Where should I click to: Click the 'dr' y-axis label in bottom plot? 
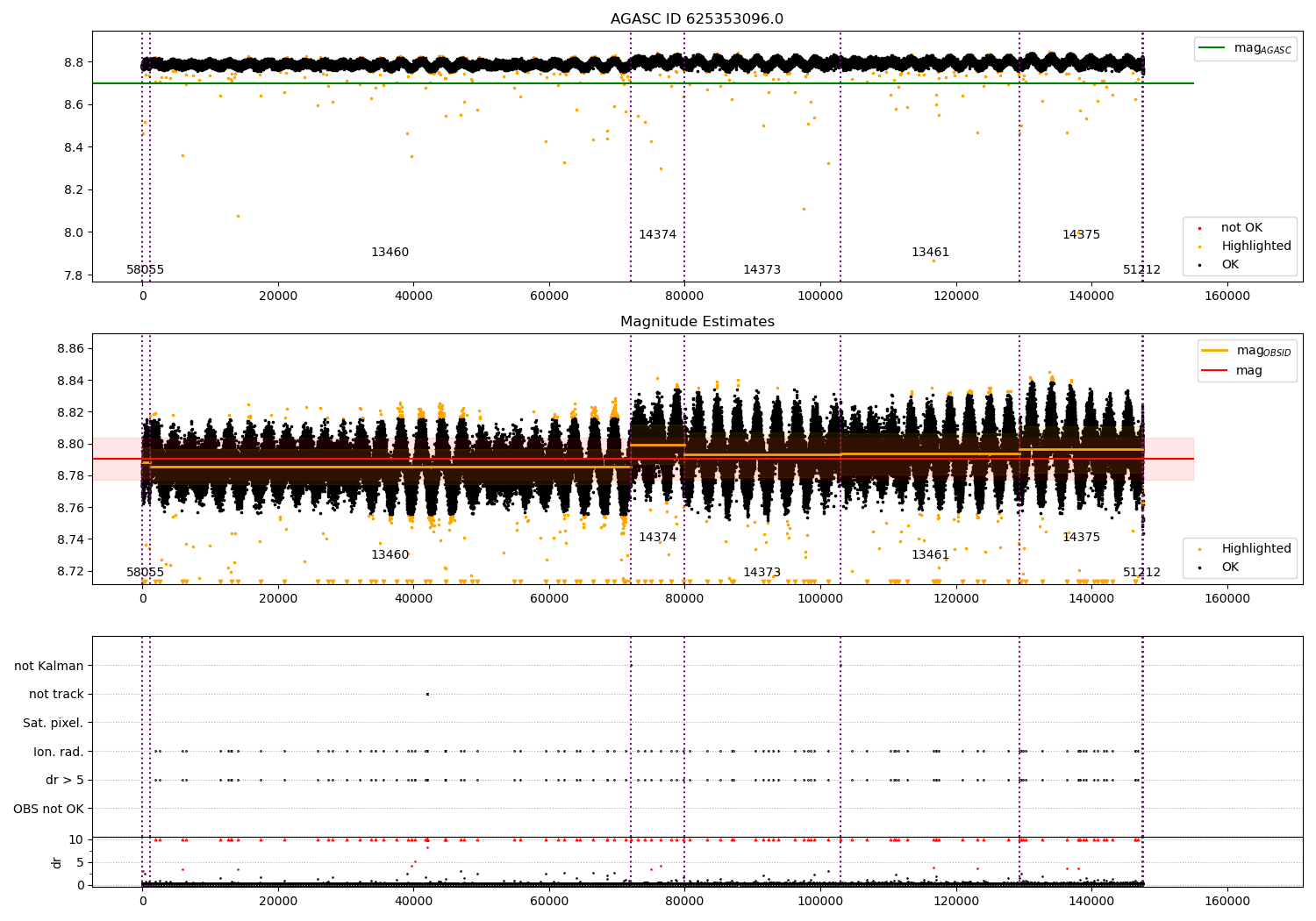[57, 862]
